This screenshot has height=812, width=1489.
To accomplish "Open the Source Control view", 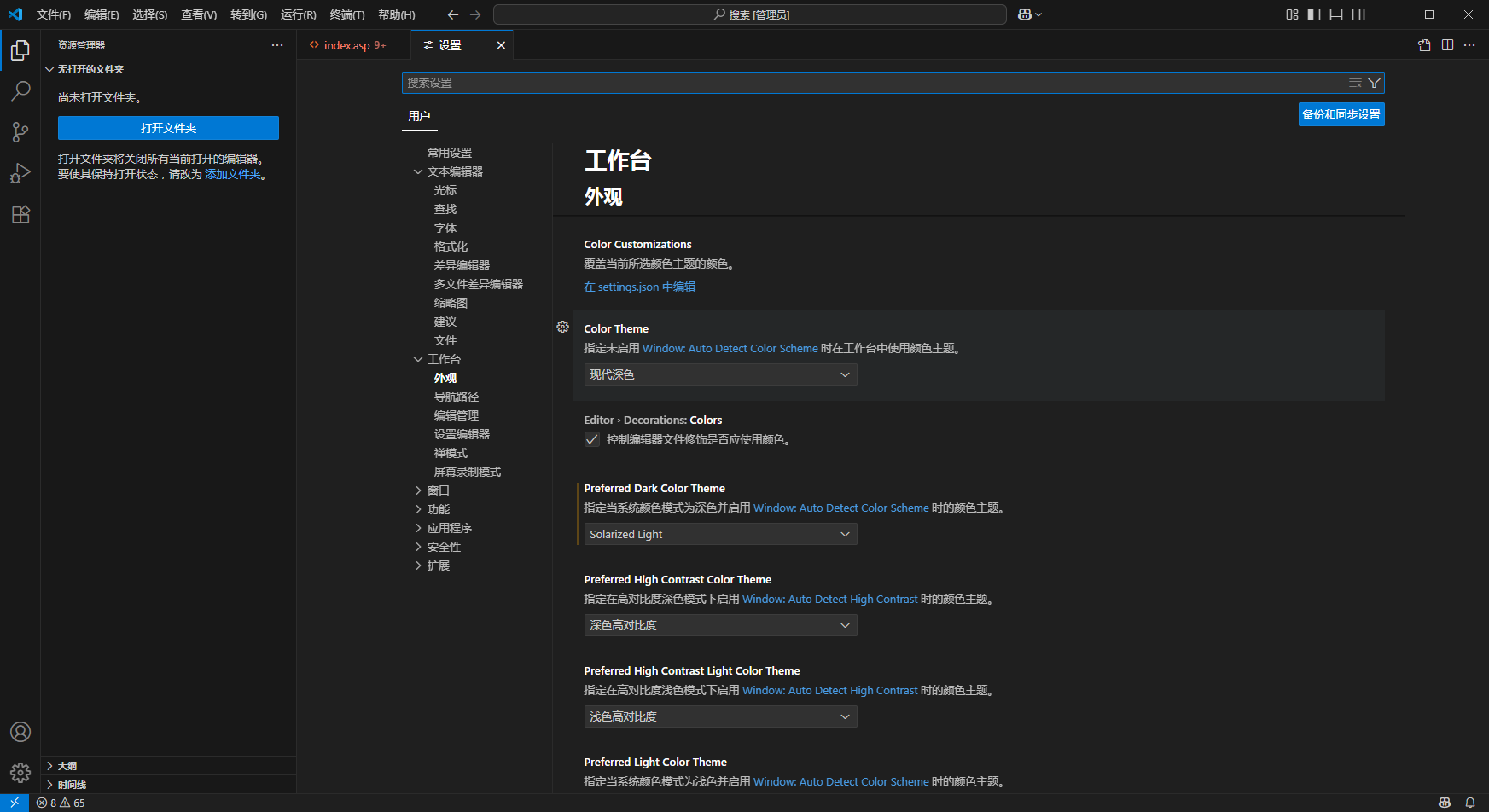I will [20, 131].
